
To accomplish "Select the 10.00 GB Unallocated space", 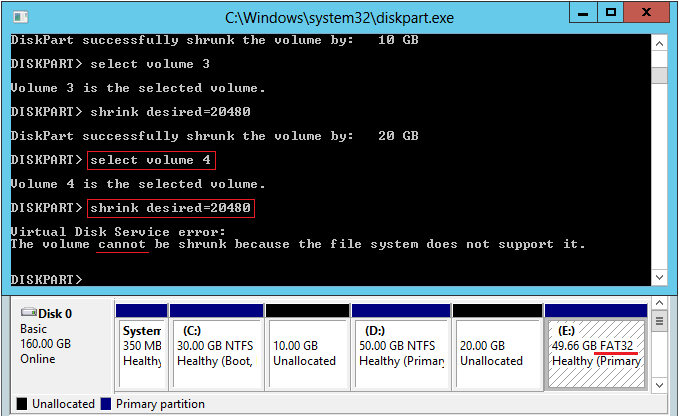I will [307, 345].
